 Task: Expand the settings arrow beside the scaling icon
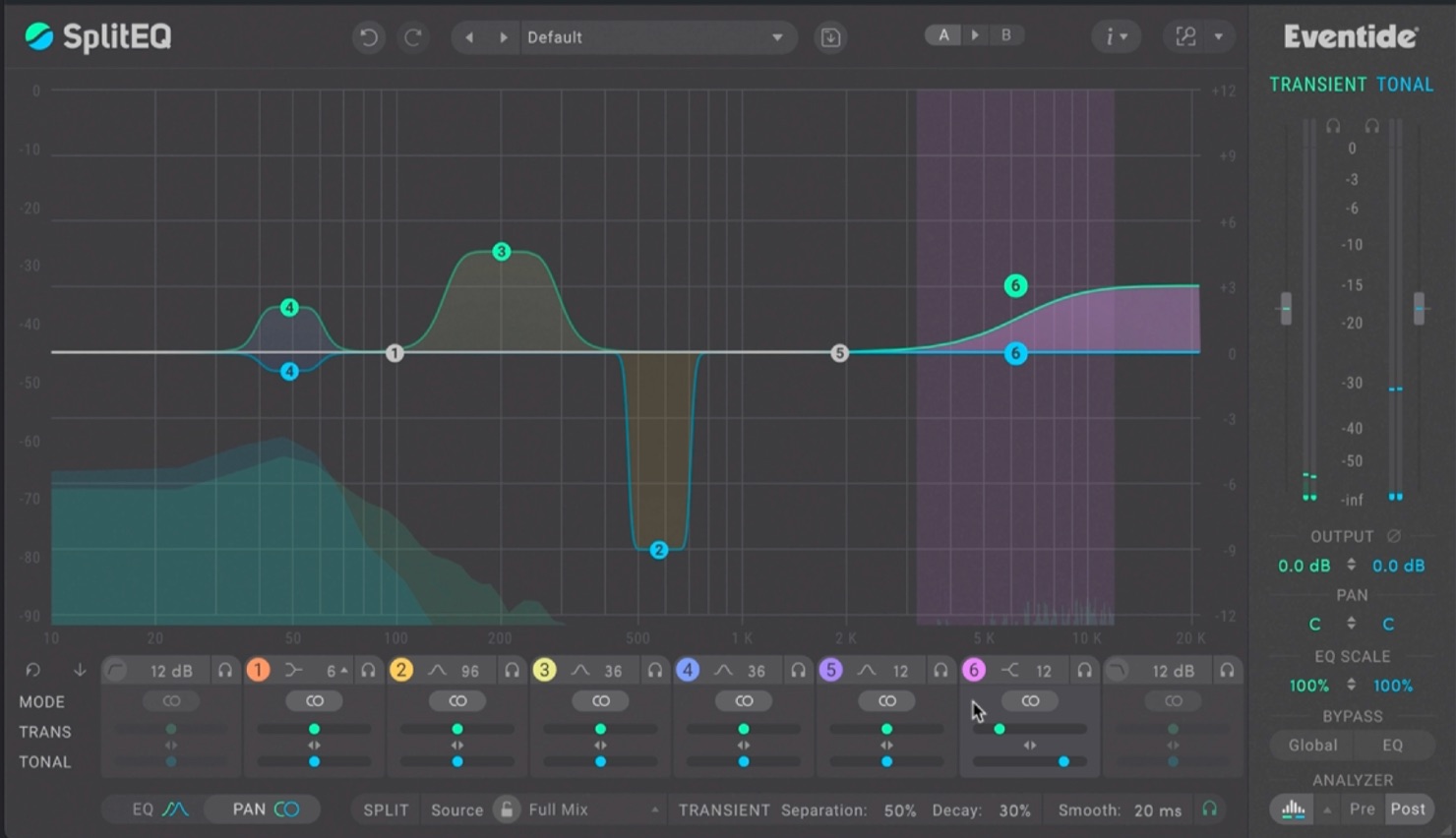click(x=1219, y=37)
